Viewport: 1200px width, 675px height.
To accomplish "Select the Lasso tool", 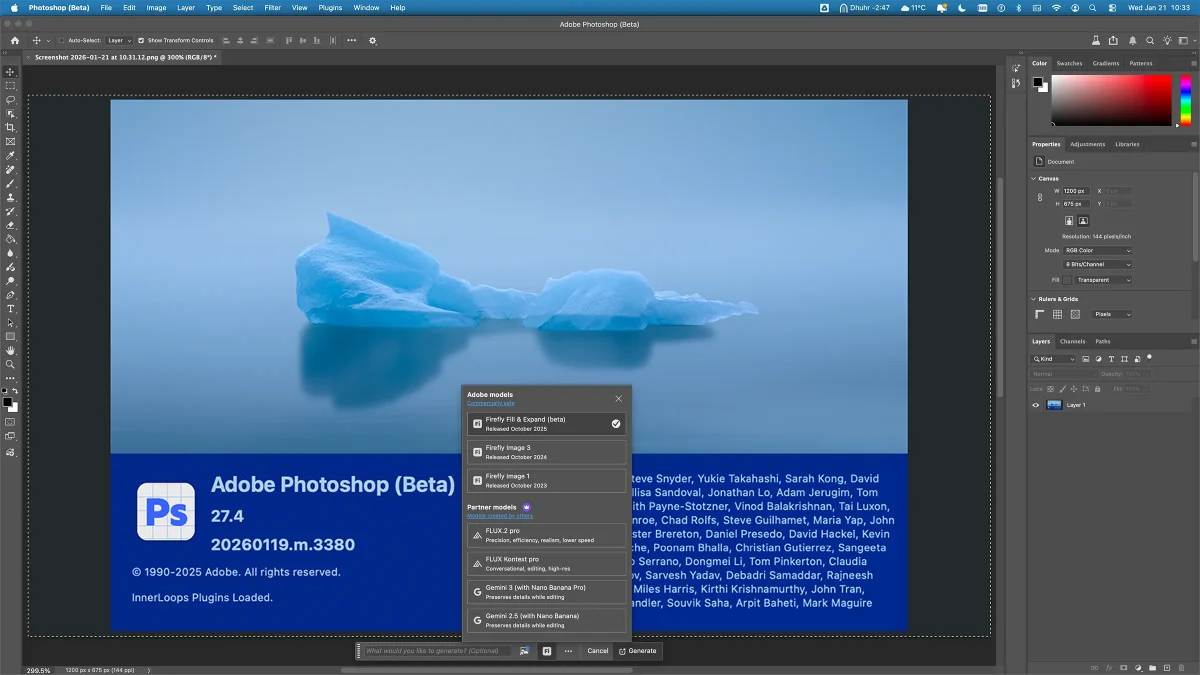I will [11, 100].
